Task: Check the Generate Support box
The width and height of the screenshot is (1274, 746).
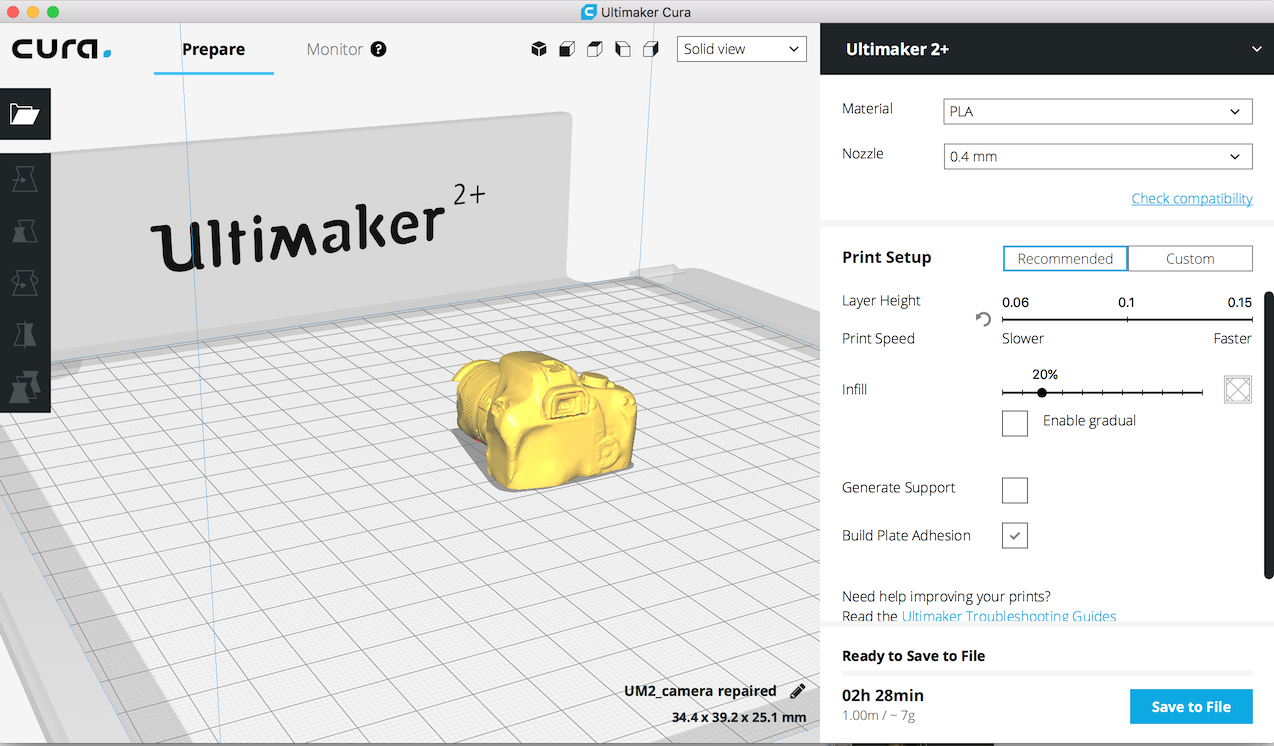Action: click(x=1015, y=490)
